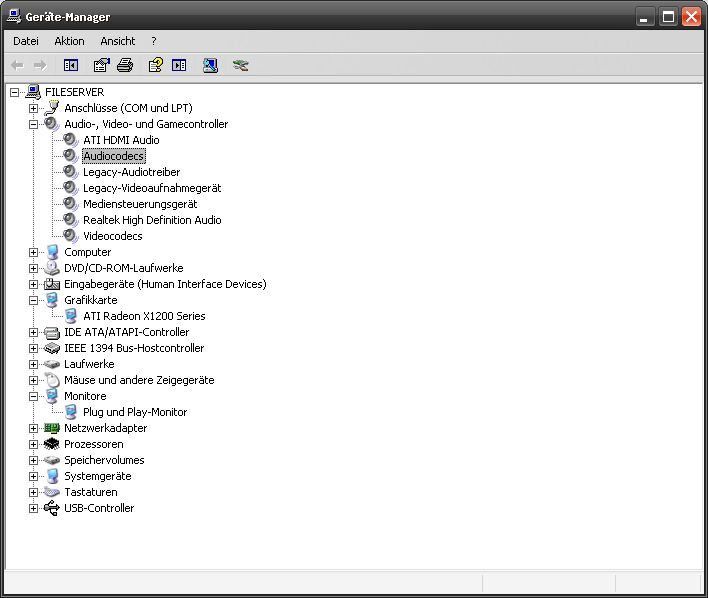
Task: Click the Netzwerkadapter network card icon
Action: tap(52, 428)
